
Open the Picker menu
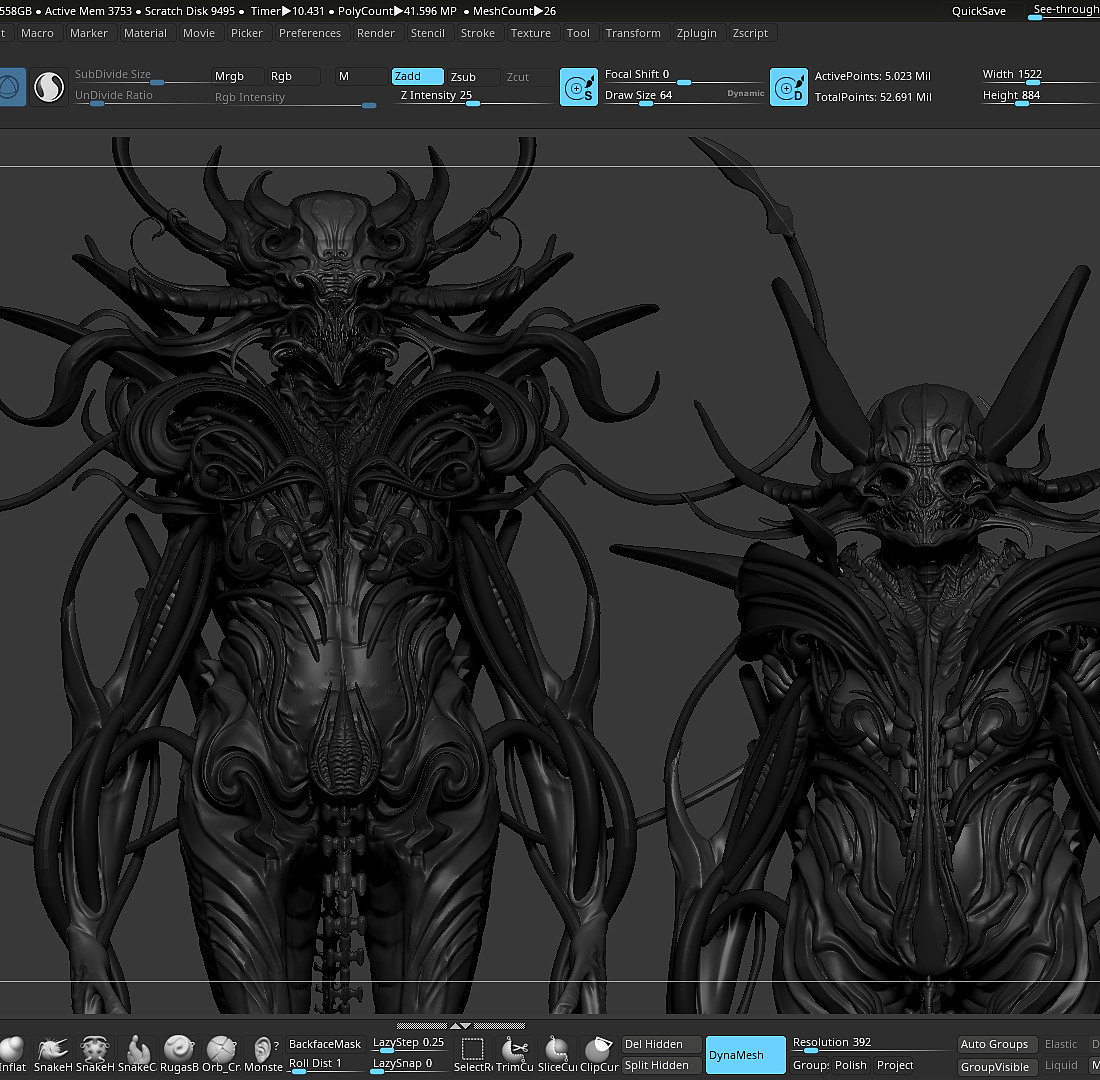coord(247,33)
